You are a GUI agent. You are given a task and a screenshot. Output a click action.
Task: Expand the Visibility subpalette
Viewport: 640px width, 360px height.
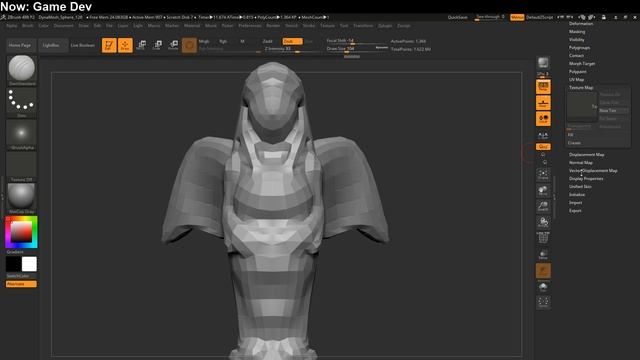576,40
